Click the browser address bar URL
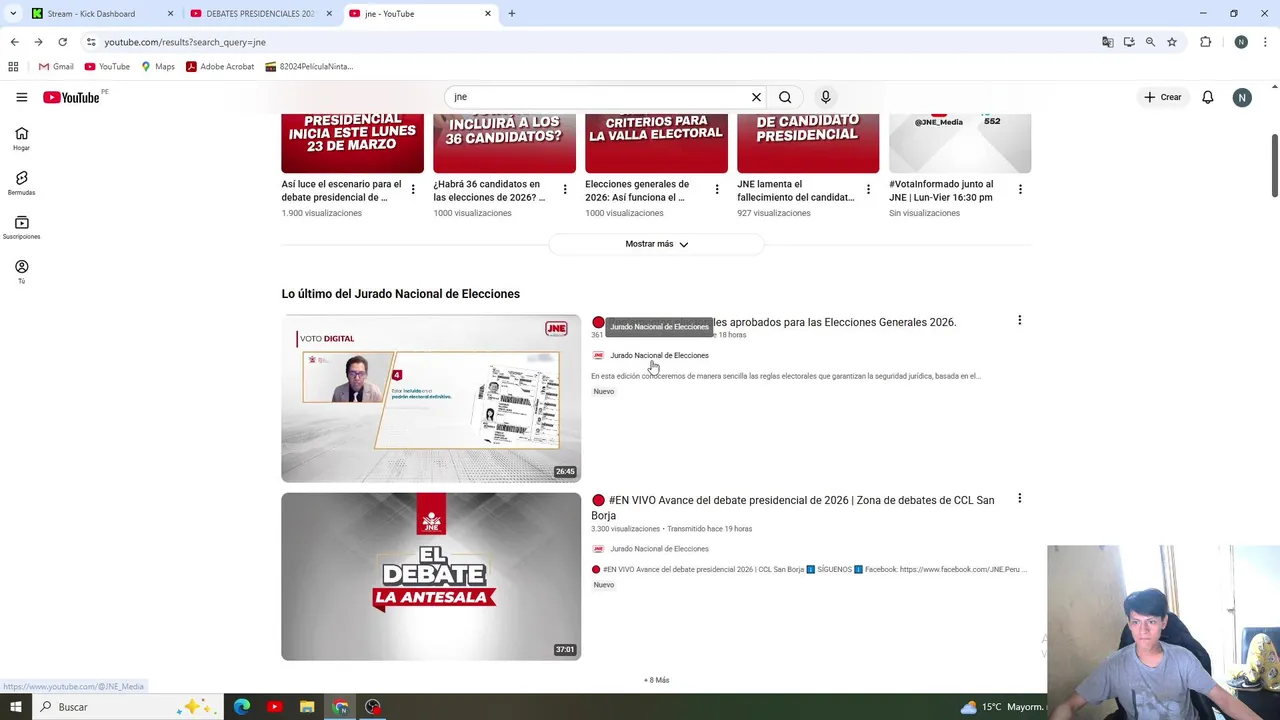Screen dimensions: 1280x720 [185, 42]
